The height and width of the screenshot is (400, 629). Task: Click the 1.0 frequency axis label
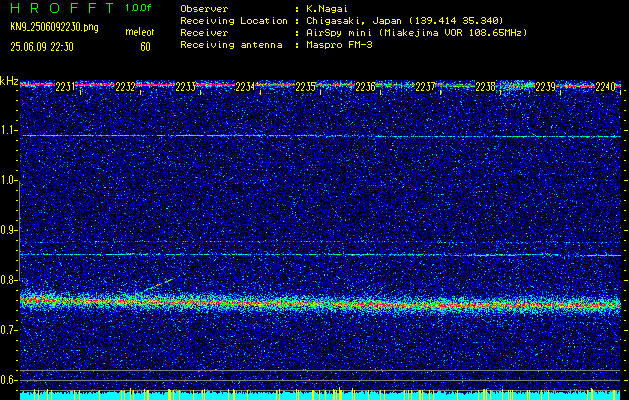(x=8, y=180)
